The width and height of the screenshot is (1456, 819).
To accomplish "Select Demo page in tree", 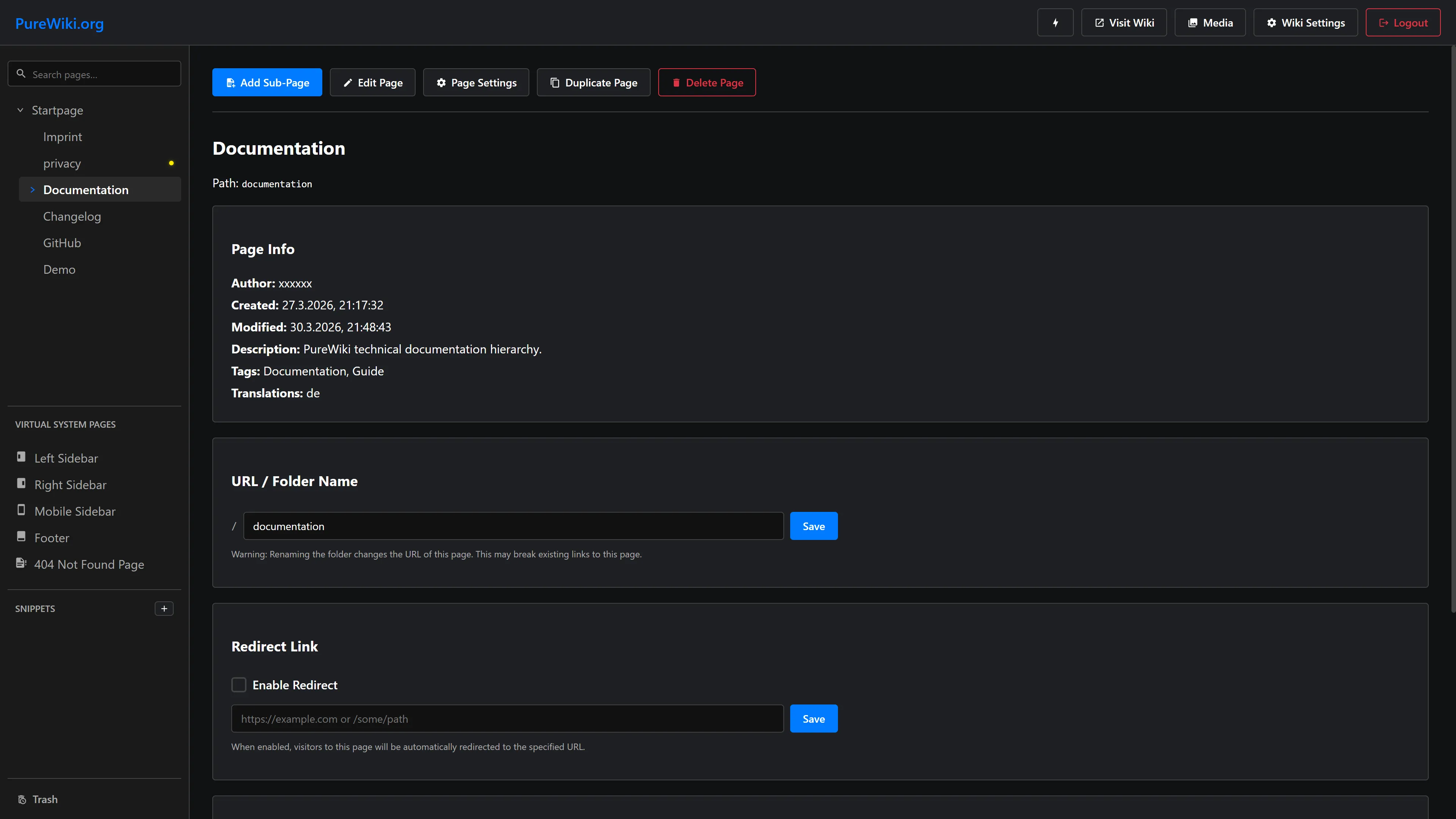I will click(60, 270).
